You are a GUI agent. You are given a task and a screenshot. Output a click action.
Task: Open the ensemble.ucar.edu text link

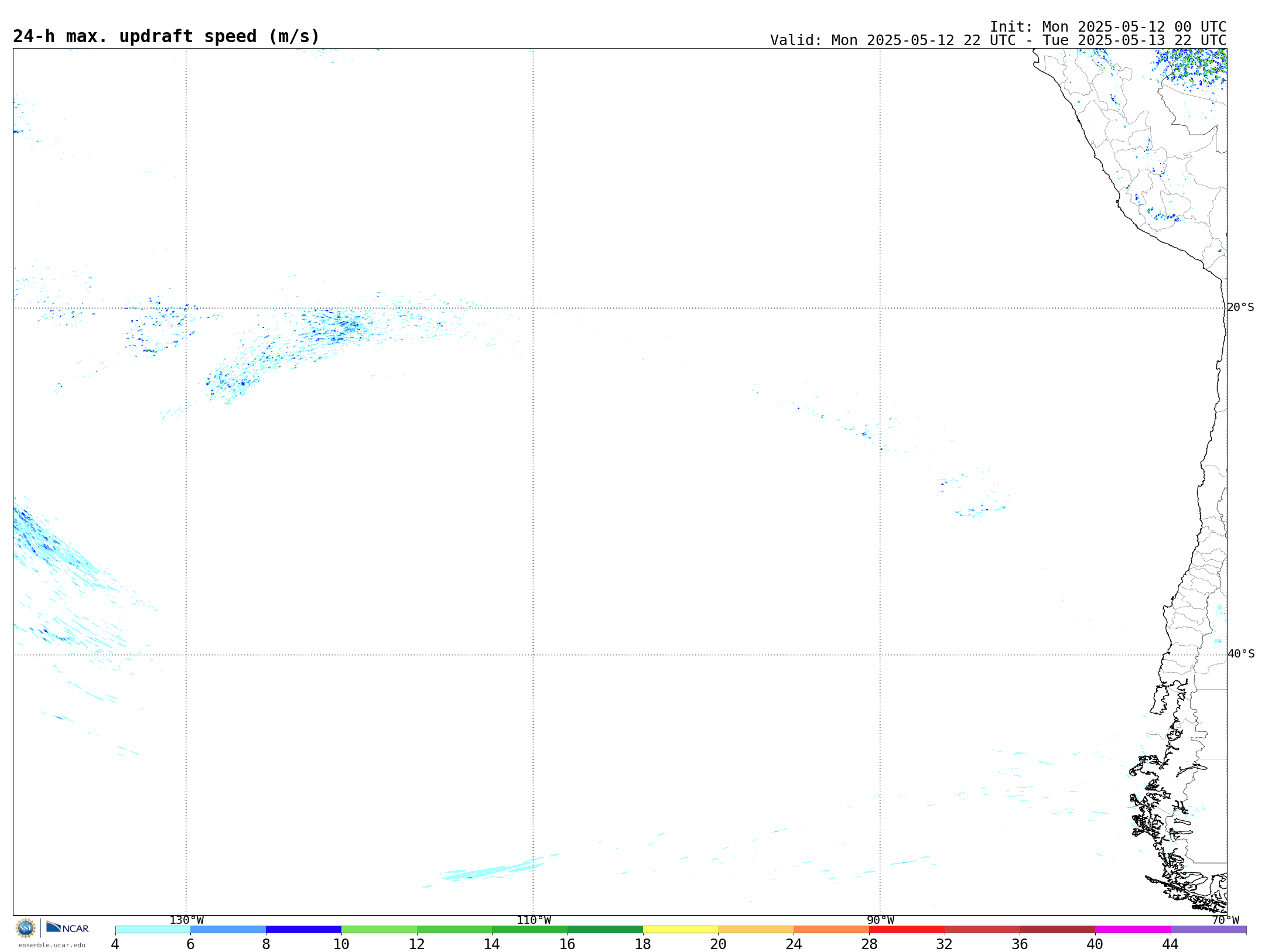pyautogui.click(x=52, y=945)
